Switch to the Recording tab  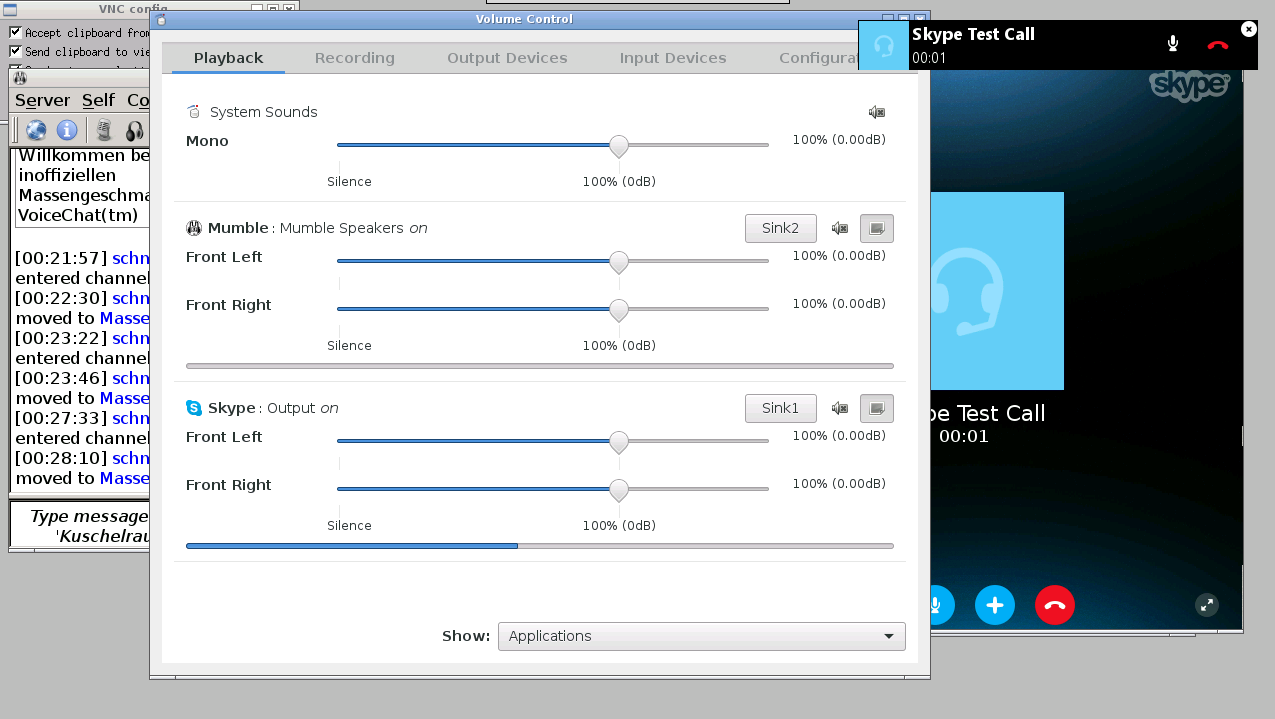(355, 58)
